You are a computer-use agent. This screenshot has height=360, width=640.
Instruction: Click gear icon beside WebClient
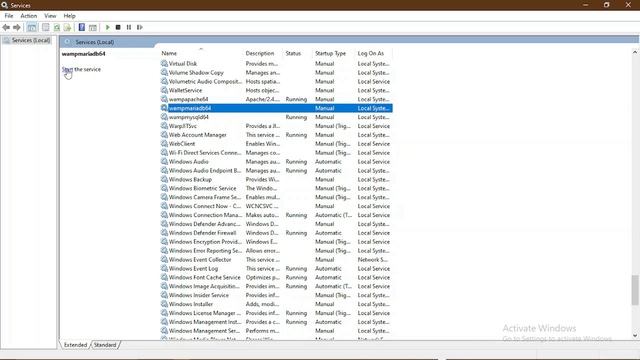[164, 144]
